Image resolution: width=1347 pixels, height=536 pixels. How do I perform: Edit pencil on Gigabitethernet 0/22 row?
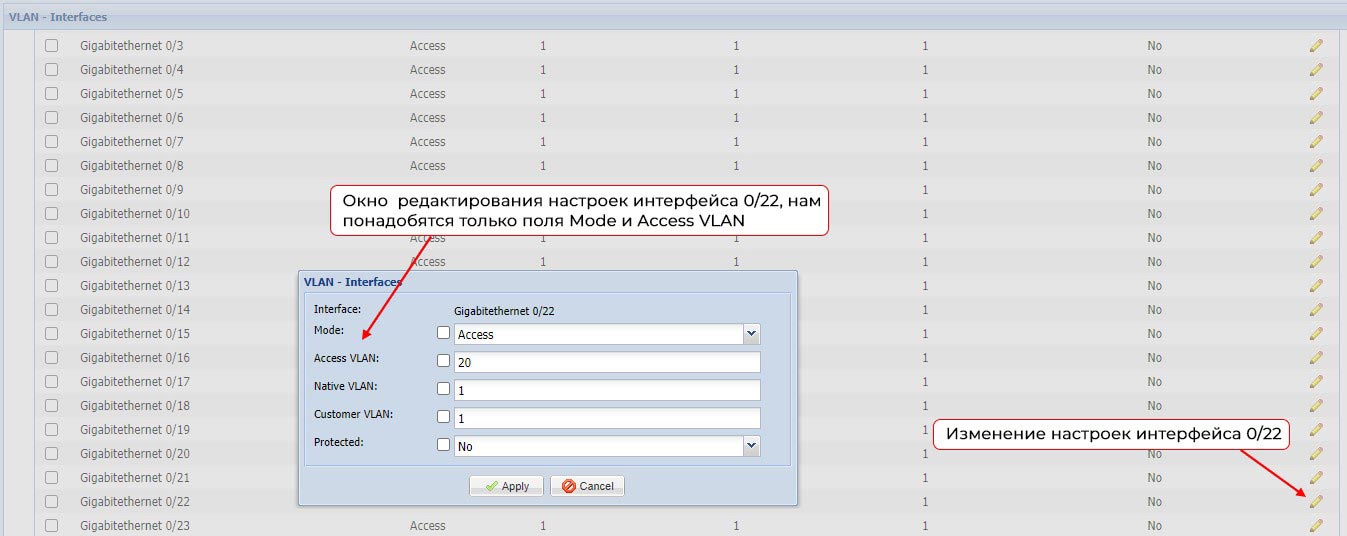[1316, 502]
